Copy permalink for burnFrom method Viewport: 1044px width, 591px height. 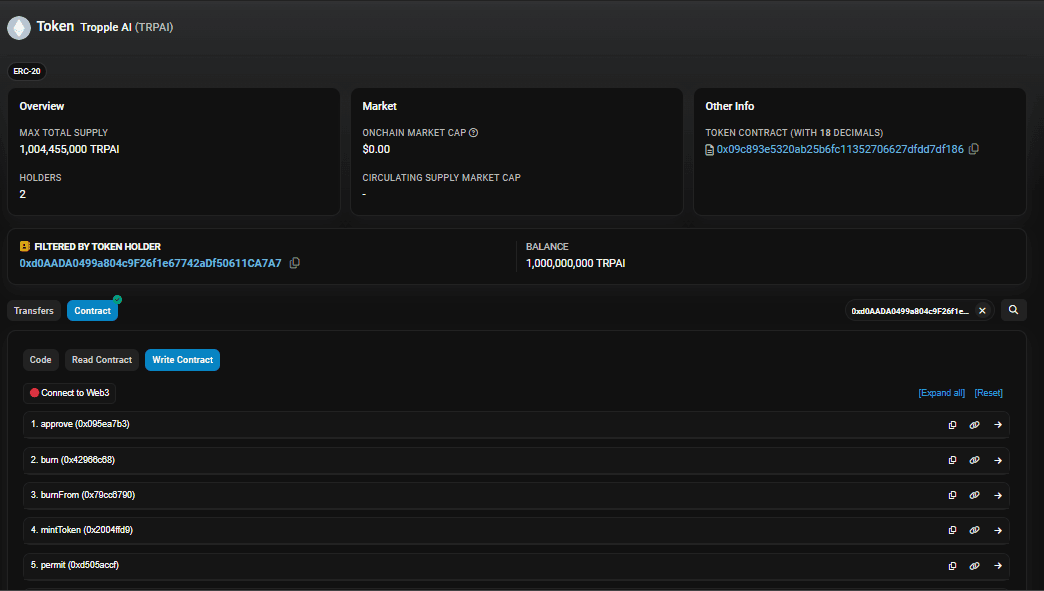975,495
